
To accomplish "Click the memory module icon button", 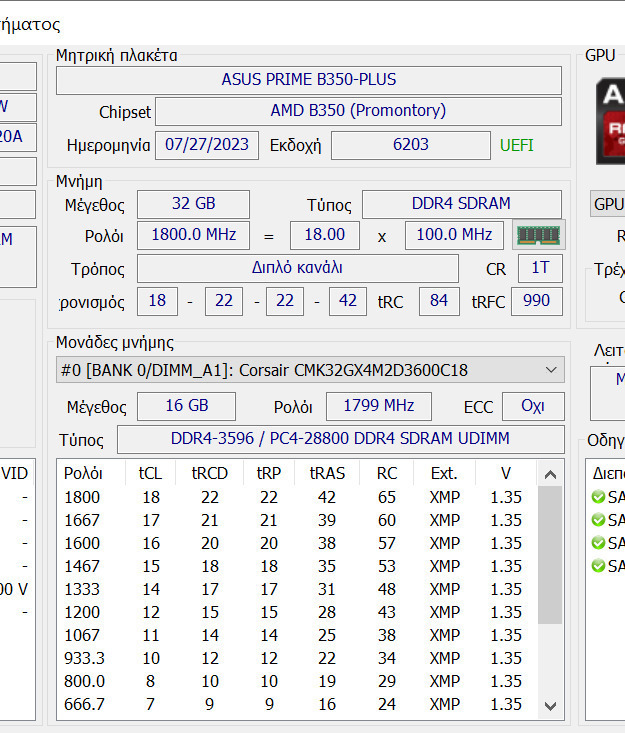I will coord(539,235).
